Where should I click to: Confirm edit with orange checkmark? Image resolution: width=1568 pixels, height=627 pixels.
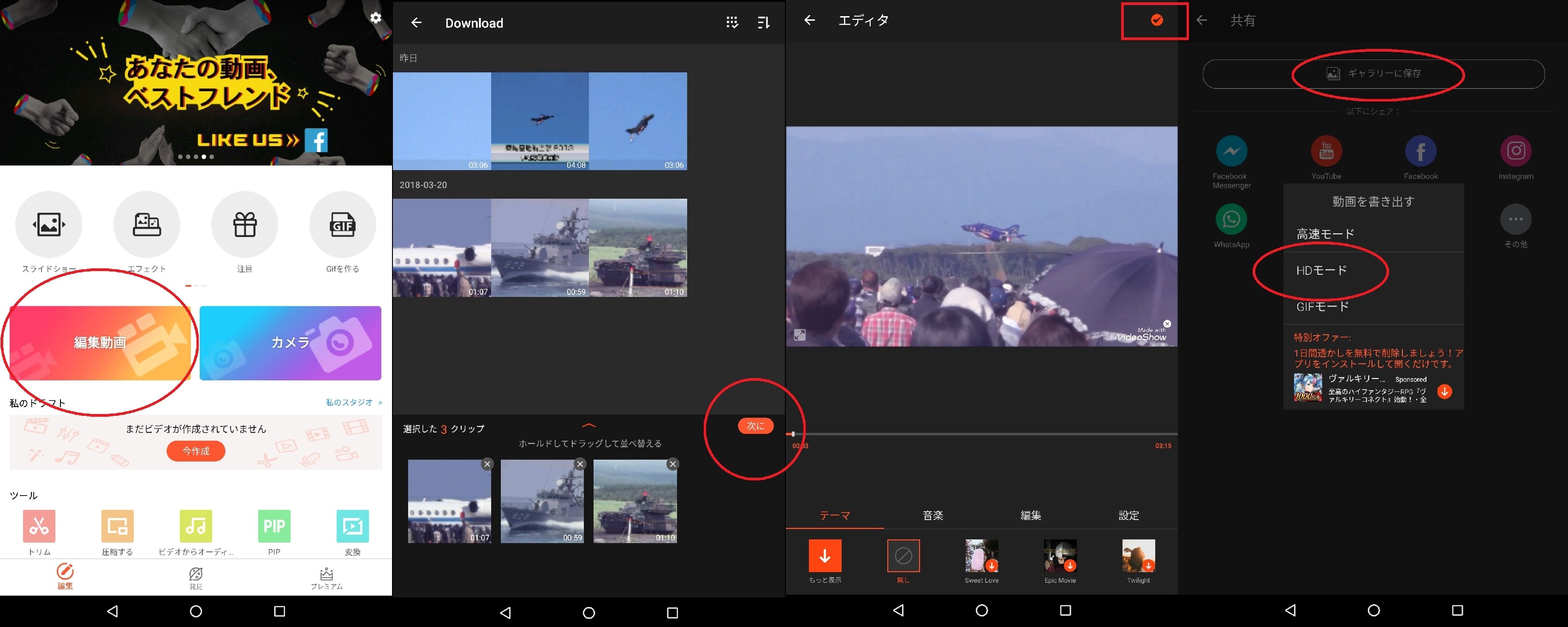coord(1157,20)
